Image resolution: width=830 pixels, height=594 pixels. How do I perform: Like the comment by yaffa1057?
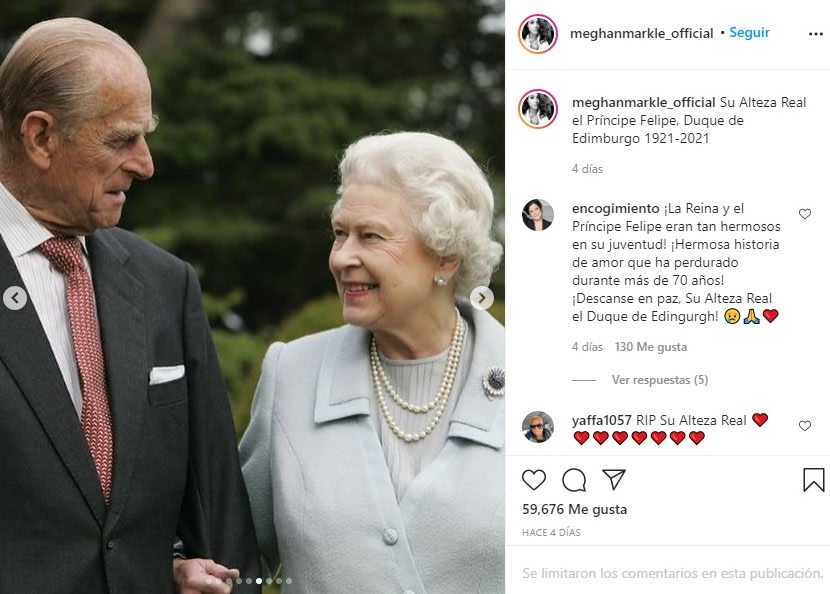point(805,426)
